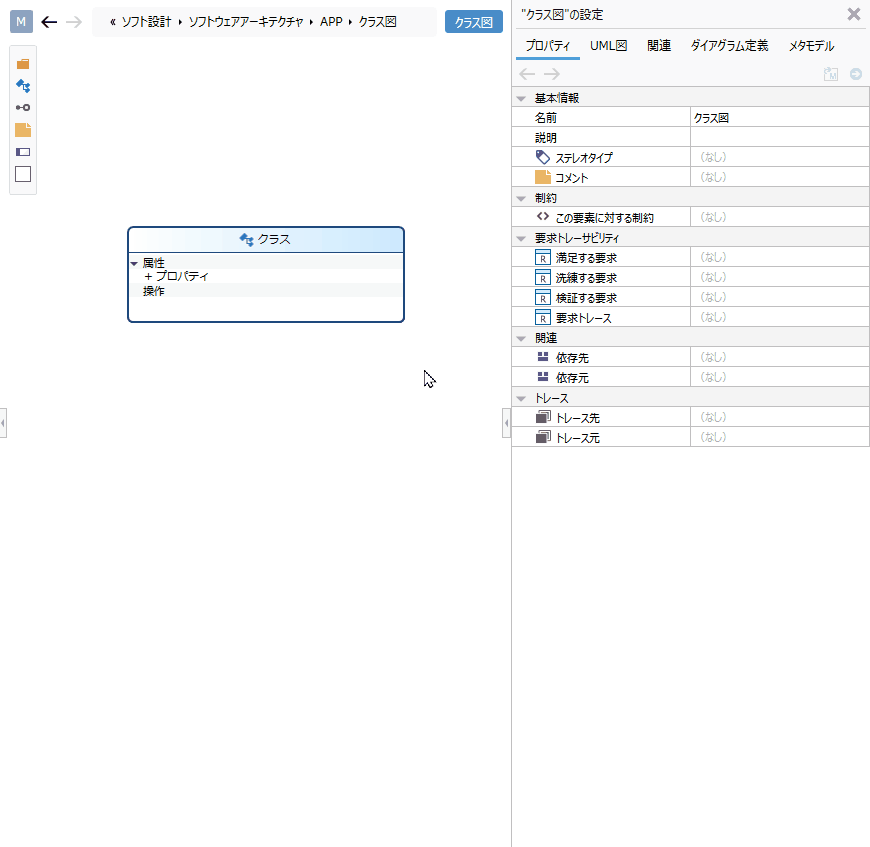Open ソフト設計 in the breadcrumb
Image resolution: width=870 pixels, height=847 pixels.
[146, 22]
